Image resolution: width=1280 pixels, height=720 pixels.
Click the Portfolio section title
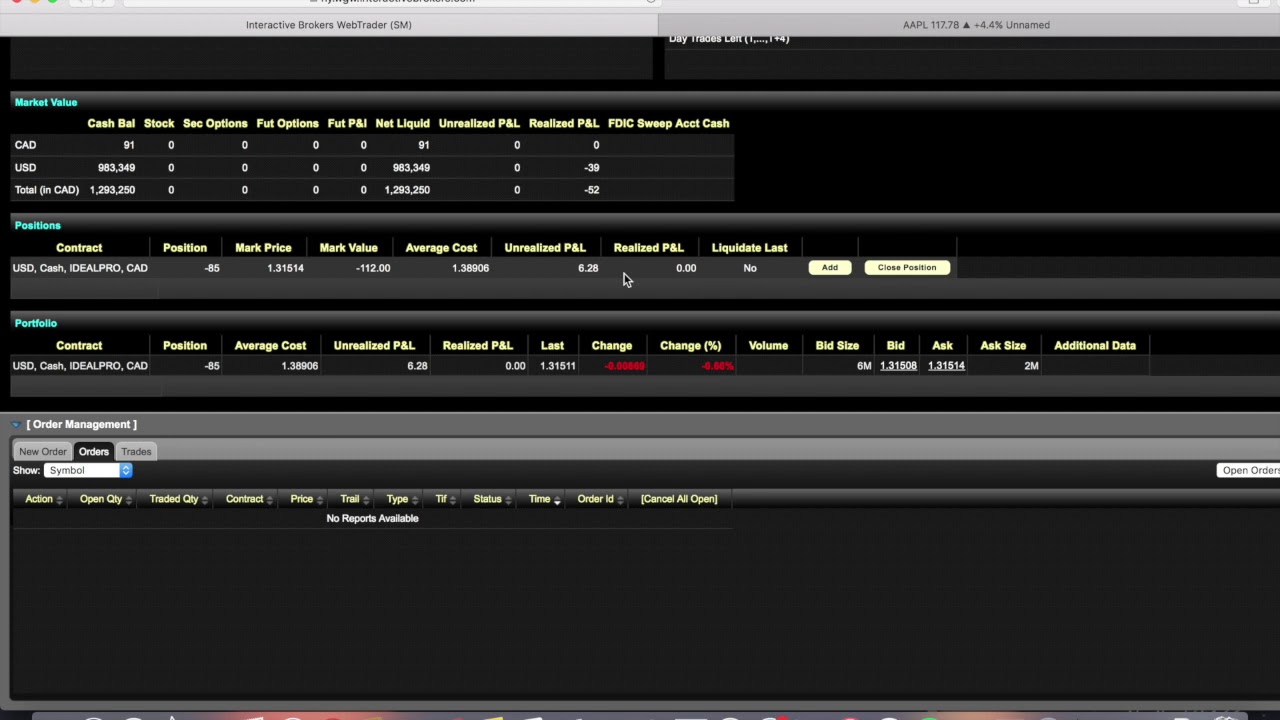36,324
